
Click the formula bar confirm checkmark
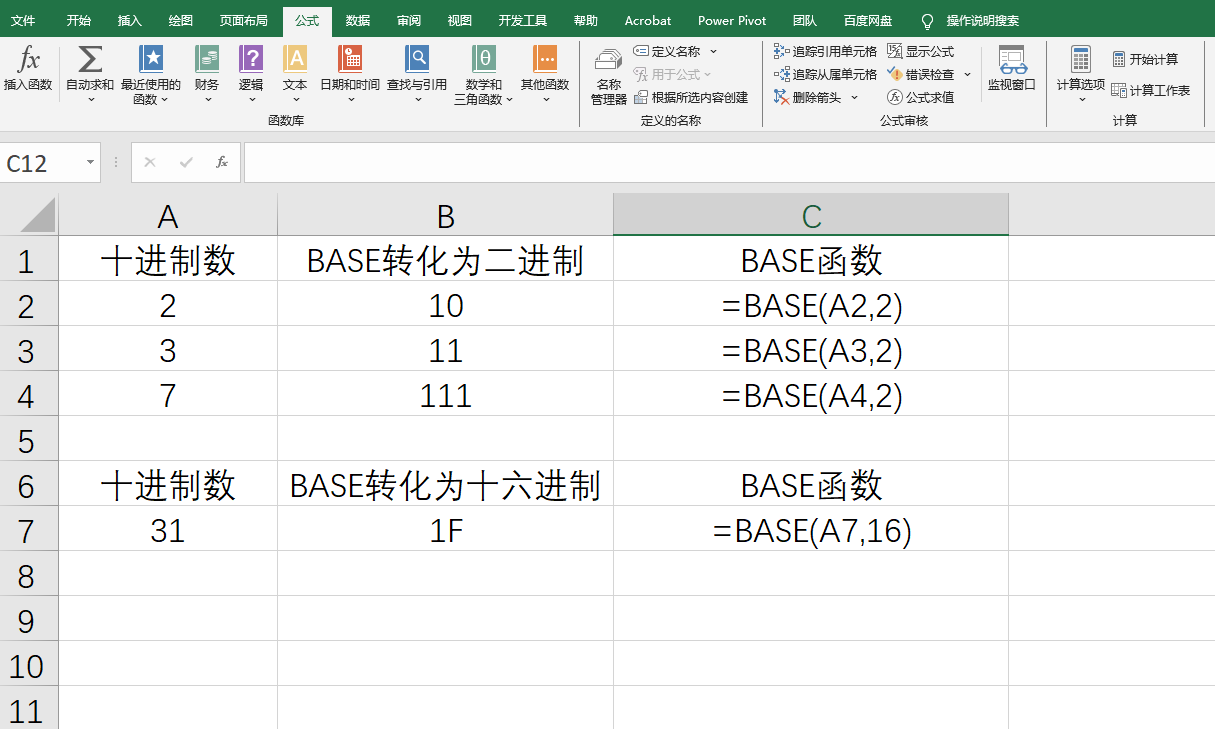pyautogui.click(x=186, y=162)
